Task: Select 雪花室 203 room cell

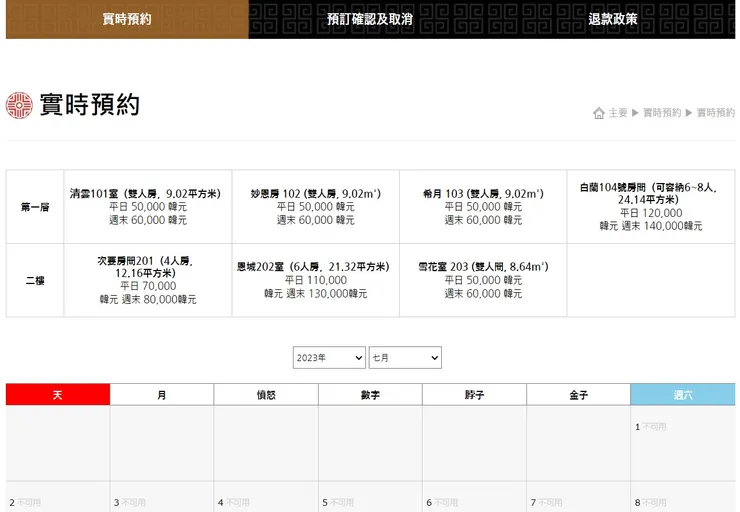Action: (483, 280)
